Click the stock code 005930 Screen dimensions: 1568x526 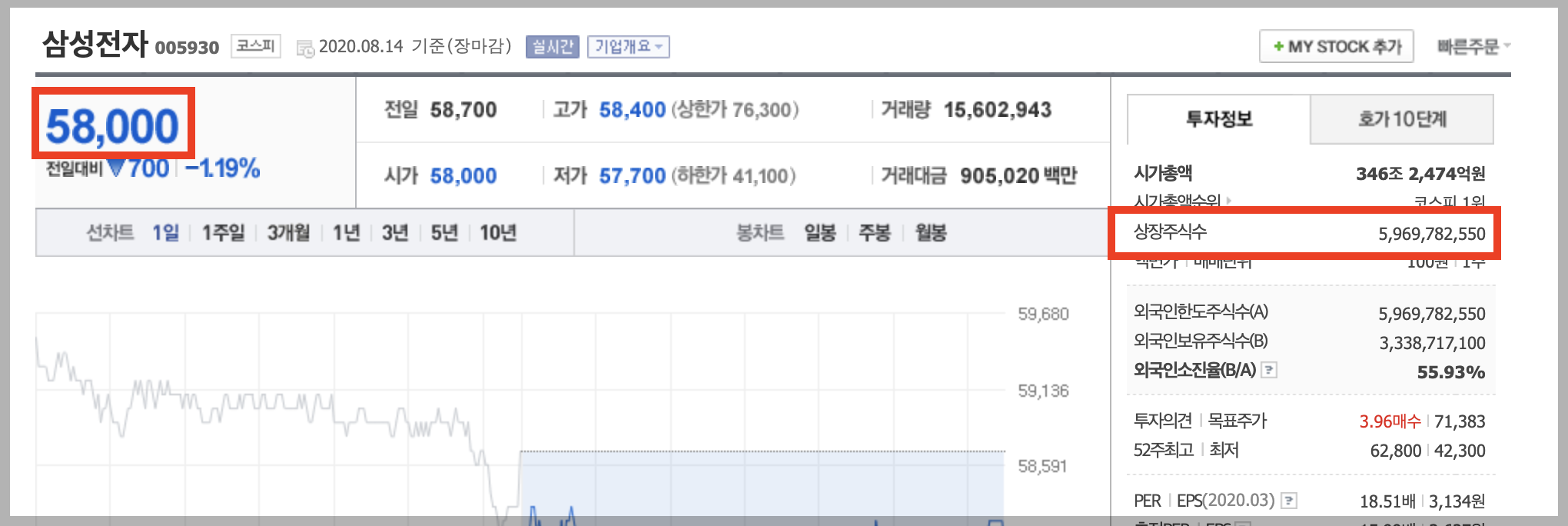tap(187, 48)
